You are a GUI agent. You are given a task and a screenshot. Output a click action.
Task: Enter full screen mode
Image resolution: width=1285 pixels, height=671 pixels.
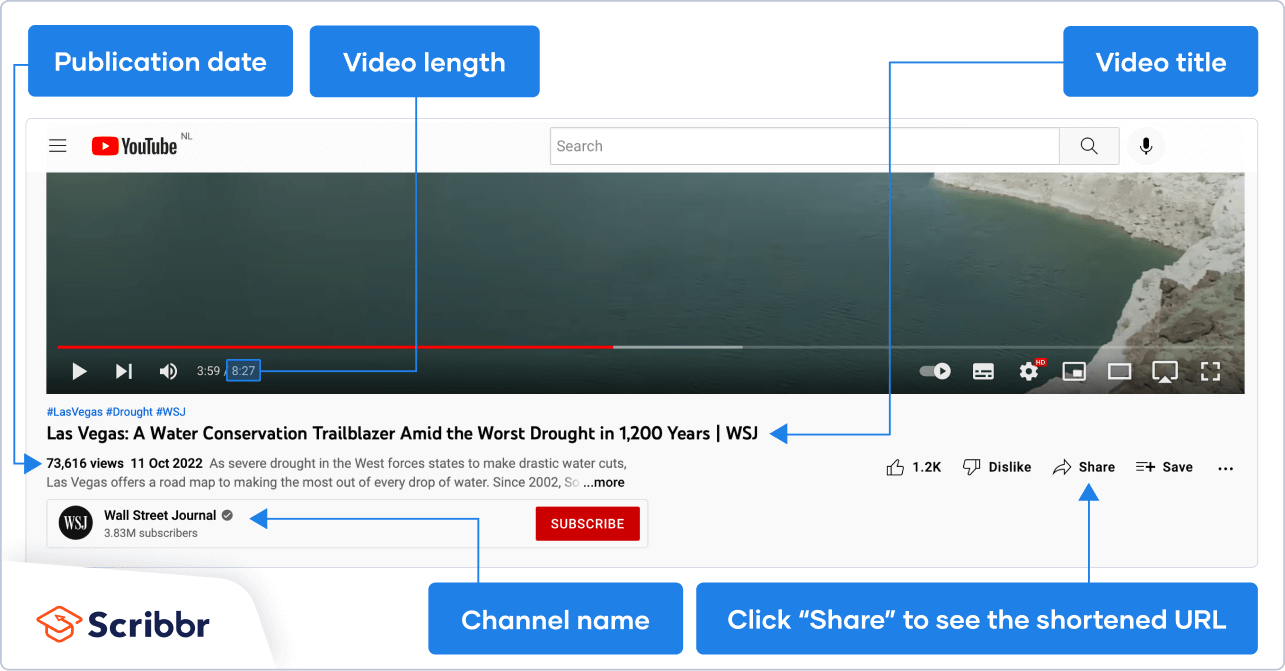[1210, 371]
